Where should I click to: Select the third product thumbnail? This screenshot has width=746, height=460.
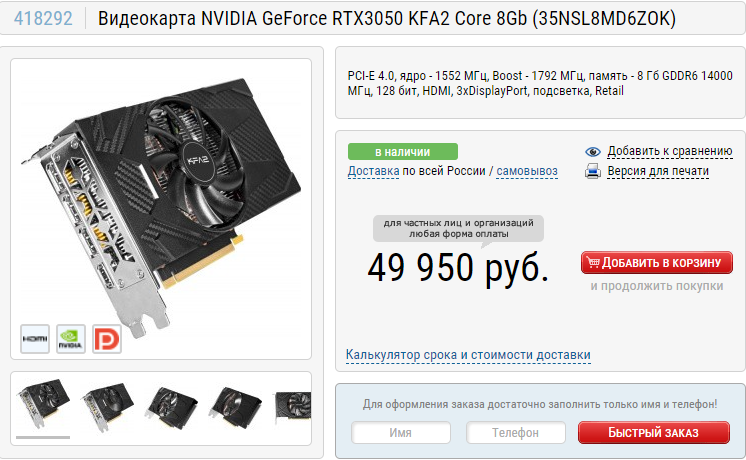tap(172, 407)
